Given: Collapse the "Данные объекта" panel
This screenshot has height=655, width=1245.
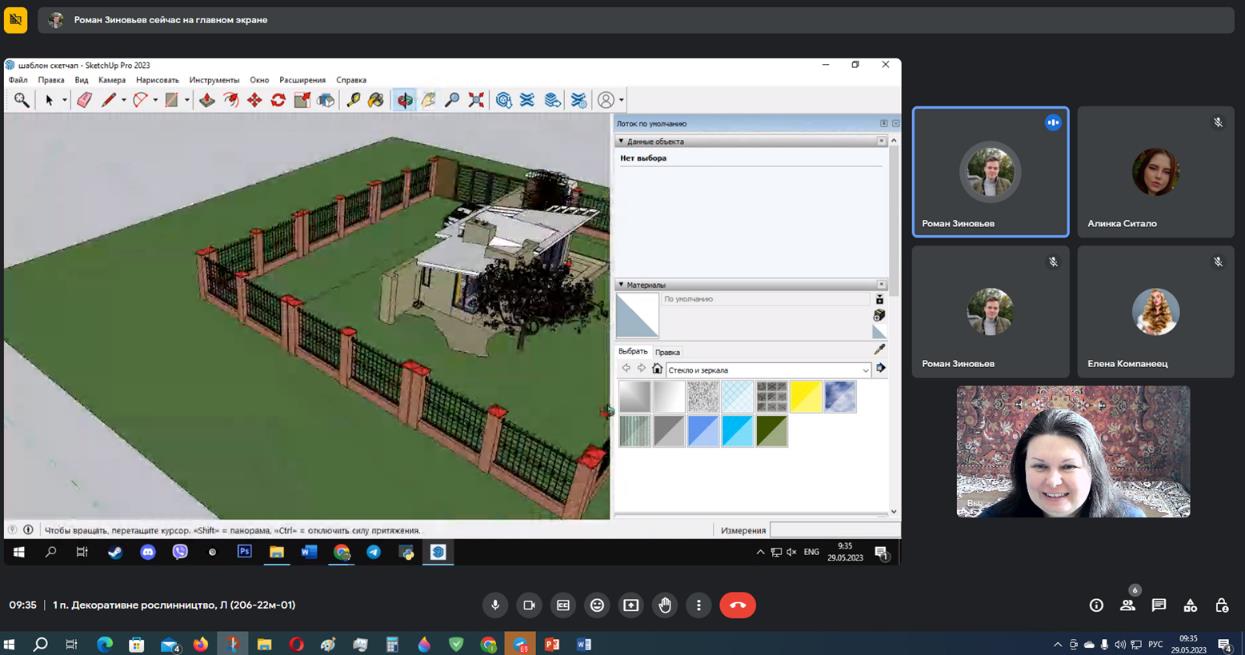Looking at the screenshot, I should [621, 142].
